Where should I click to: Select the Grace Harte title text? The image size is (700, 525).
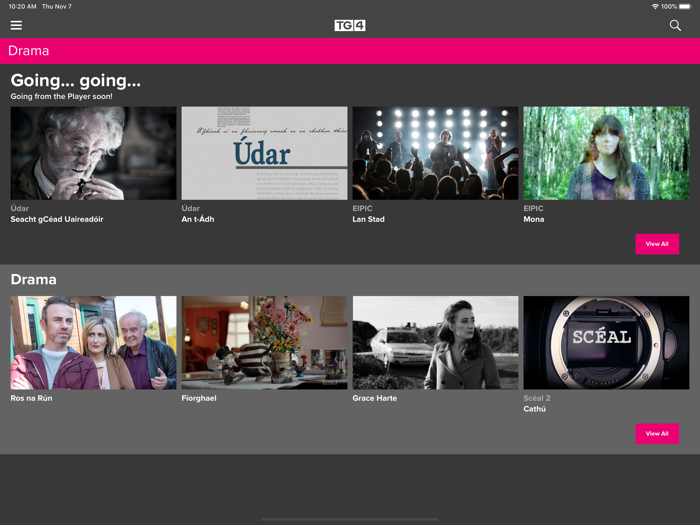[x=375, y=398]
